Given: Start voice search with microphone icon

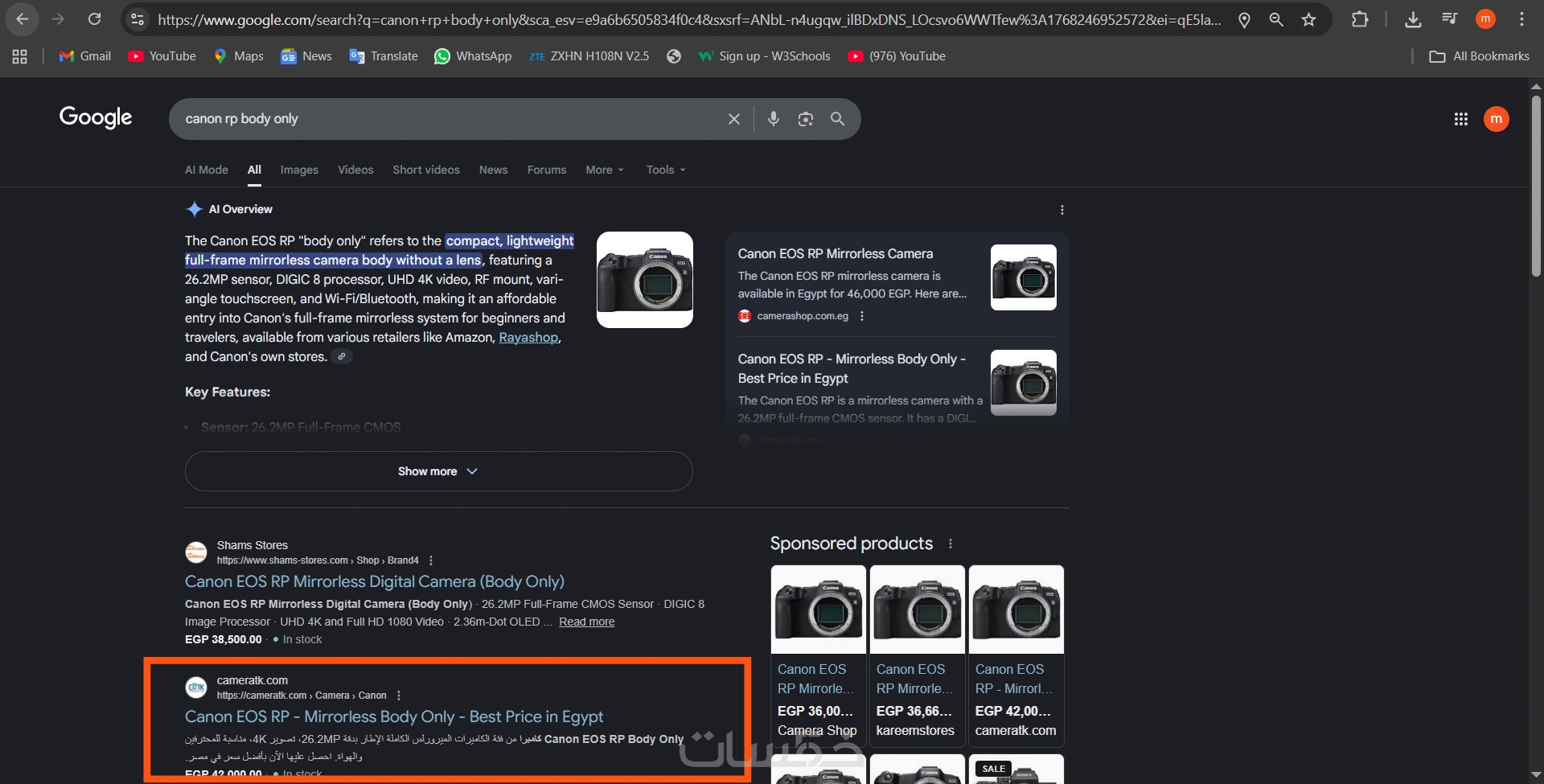Looking at the screenshot, I should 773,119.
